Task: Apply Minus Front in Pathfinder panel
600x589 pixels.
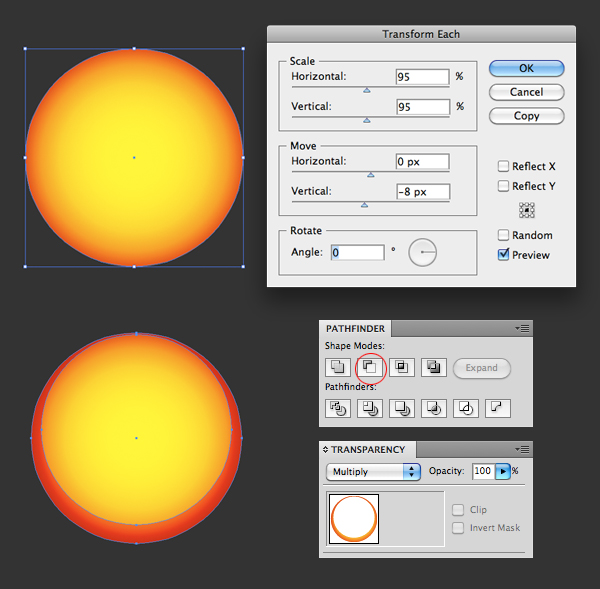Action: coord(369,368)
